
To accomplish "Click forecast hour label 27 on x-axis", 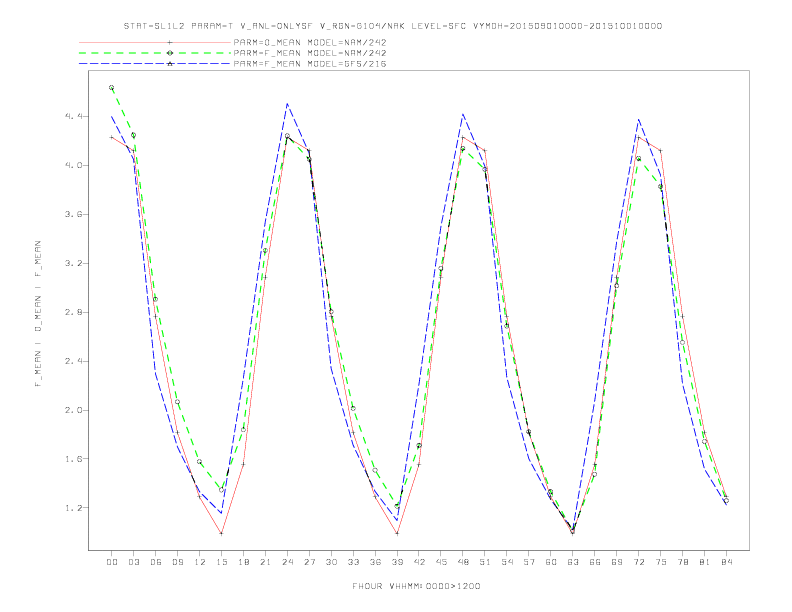I will coord(309,562).
